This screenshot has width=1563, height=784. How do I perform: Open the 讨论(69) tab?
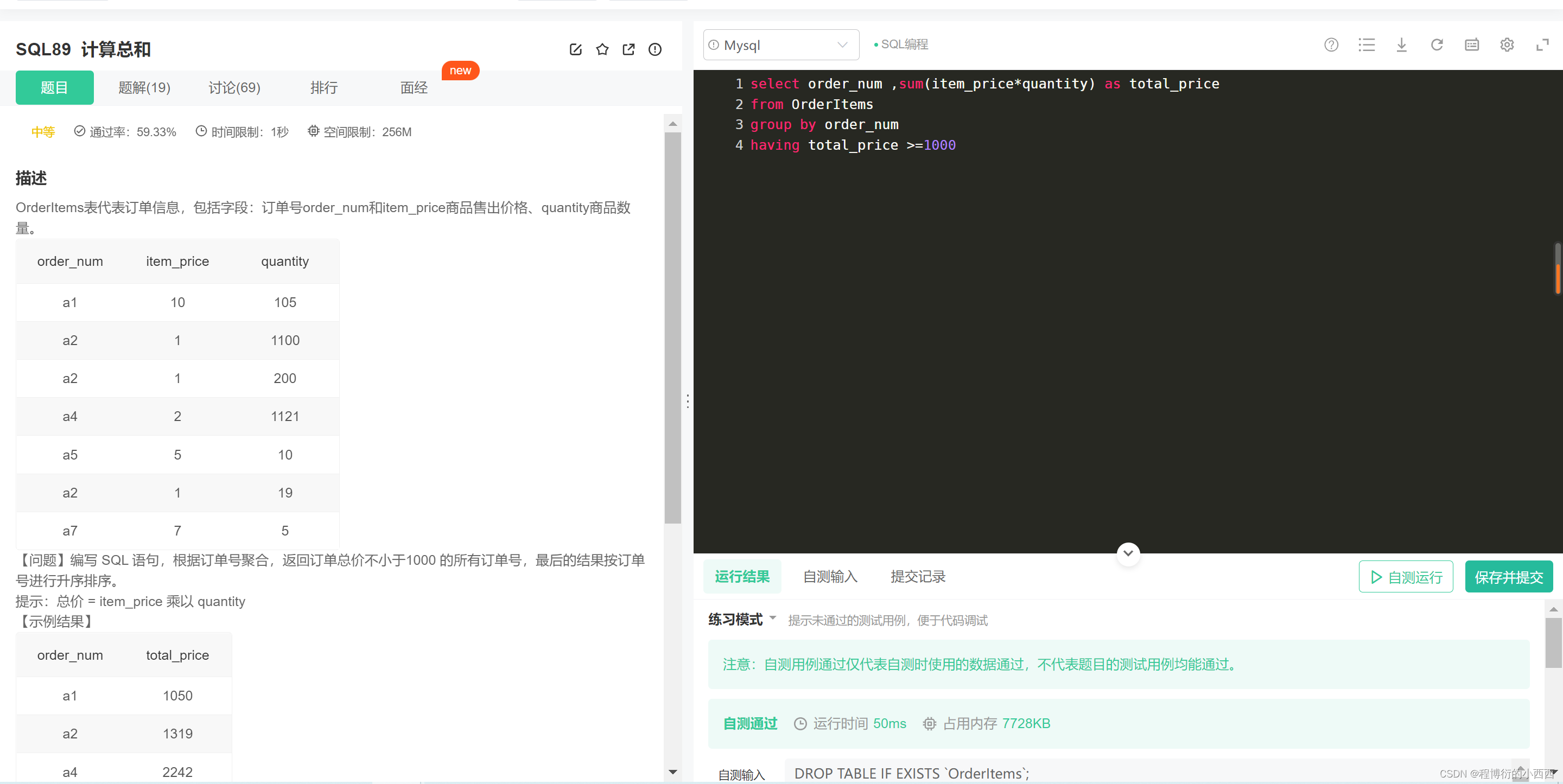234,87
